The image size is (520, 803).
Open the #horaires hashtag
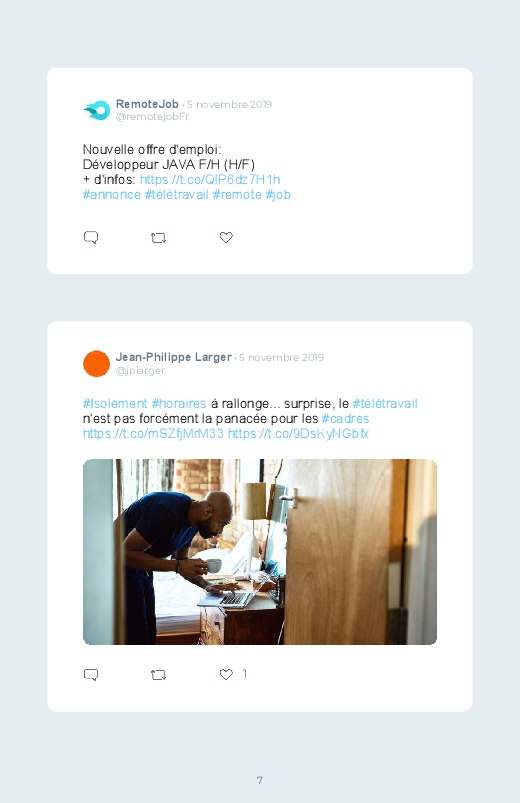(x=179, y=404)
